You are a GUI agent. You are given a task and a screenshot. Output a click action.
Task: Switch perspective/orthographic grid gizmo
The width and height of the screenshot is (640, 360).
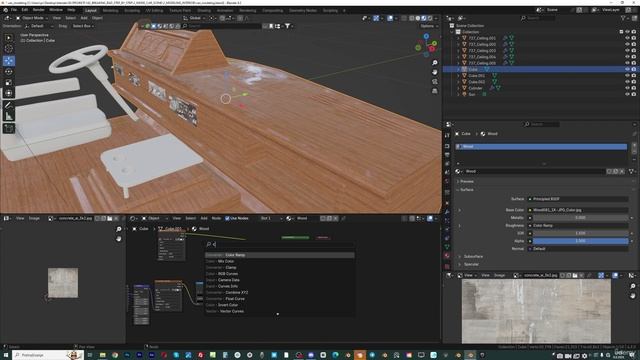(435, 91)
